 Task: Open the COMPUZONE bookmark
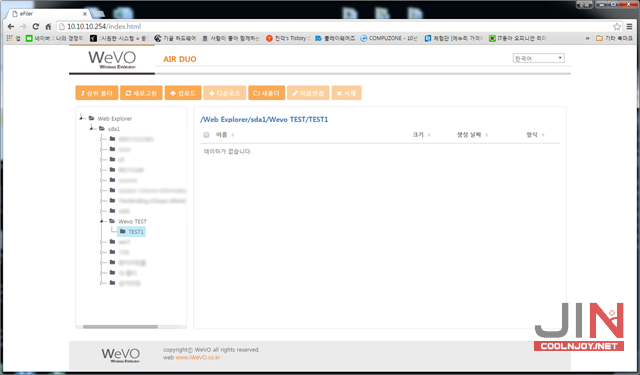click(389, 38)
